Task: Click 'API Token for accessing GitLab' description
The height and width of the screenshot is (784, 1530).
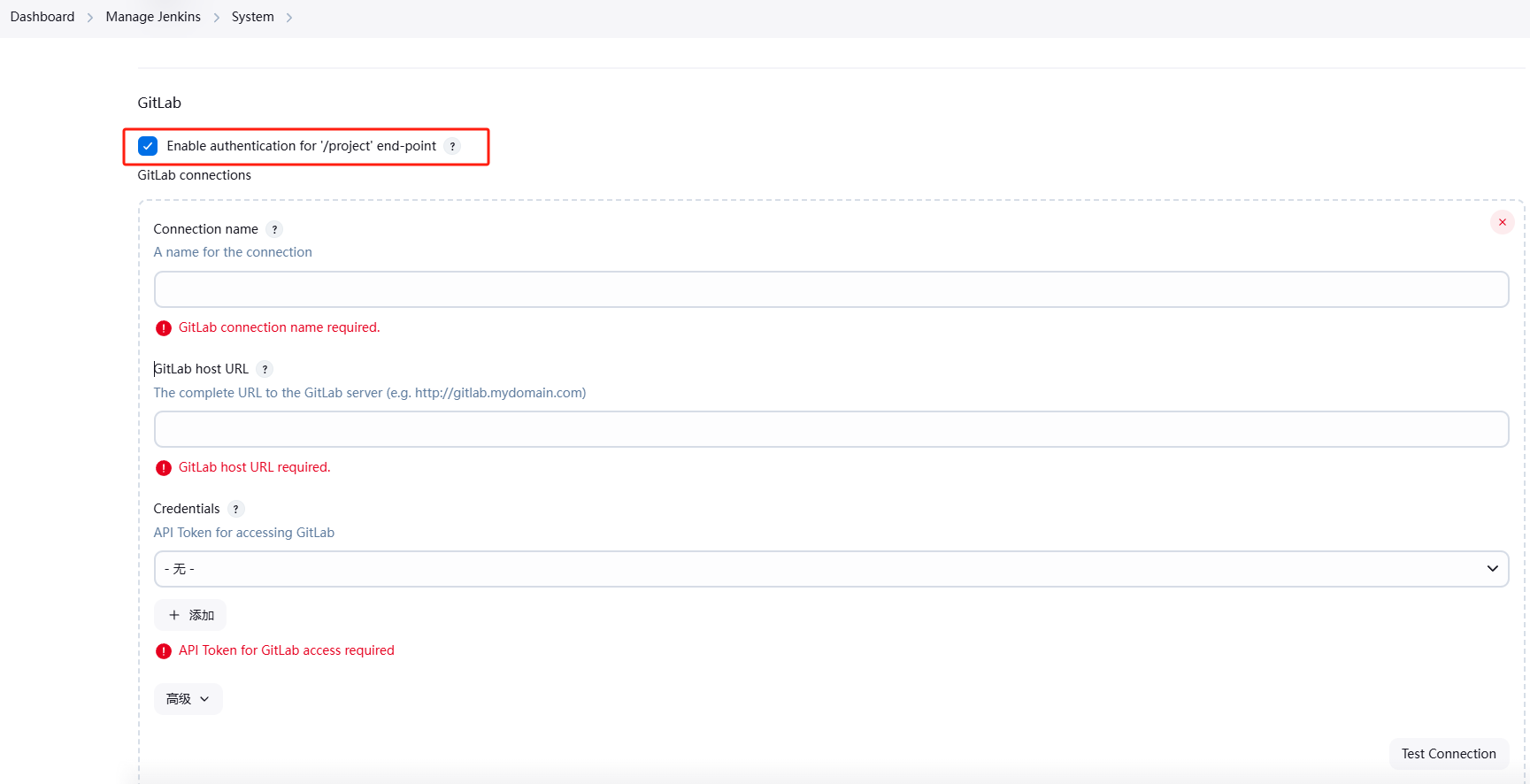Action: pyautogui.click(x=244, y=533)
